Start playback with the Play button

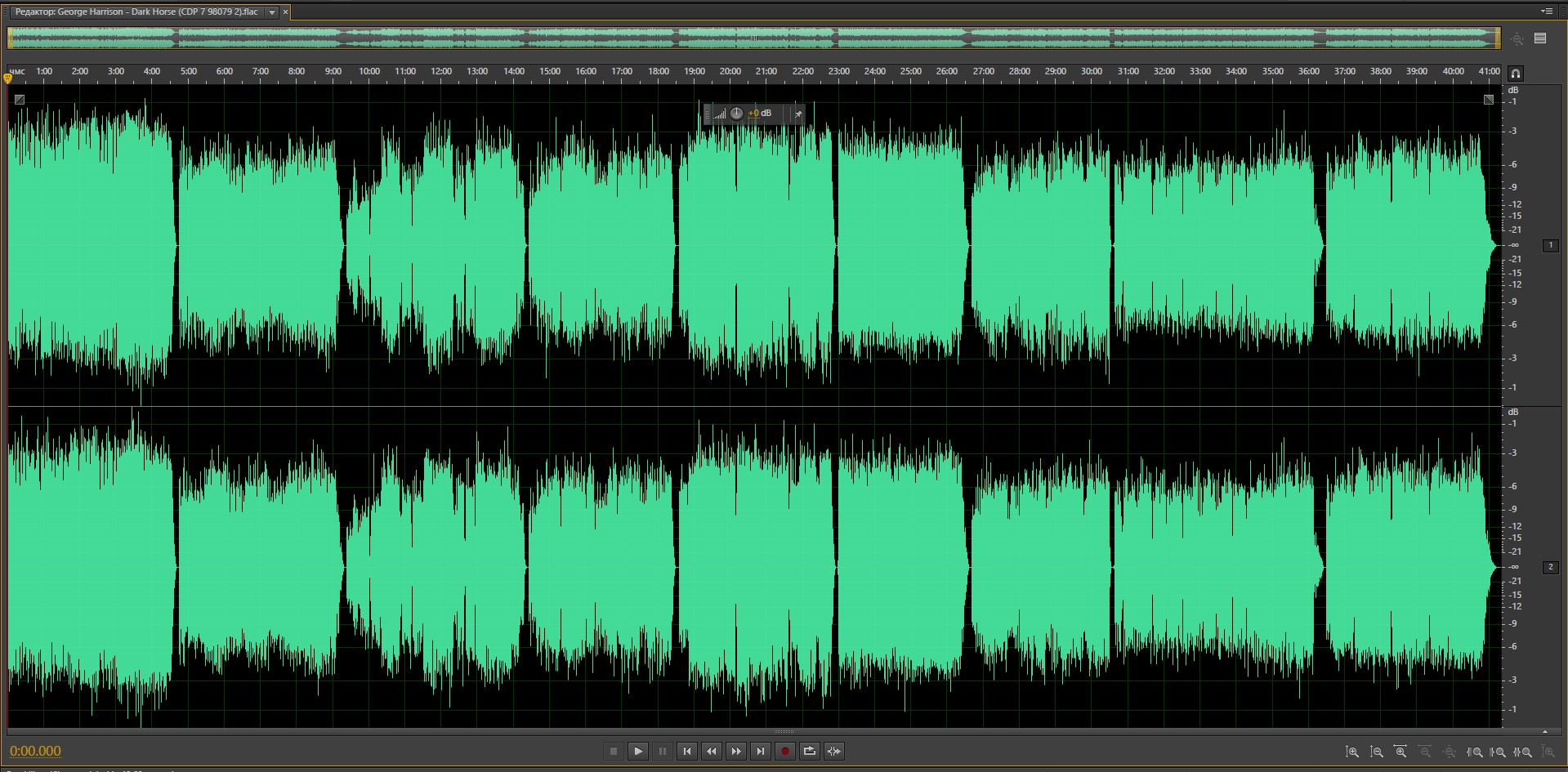click(x=638, y=752)
